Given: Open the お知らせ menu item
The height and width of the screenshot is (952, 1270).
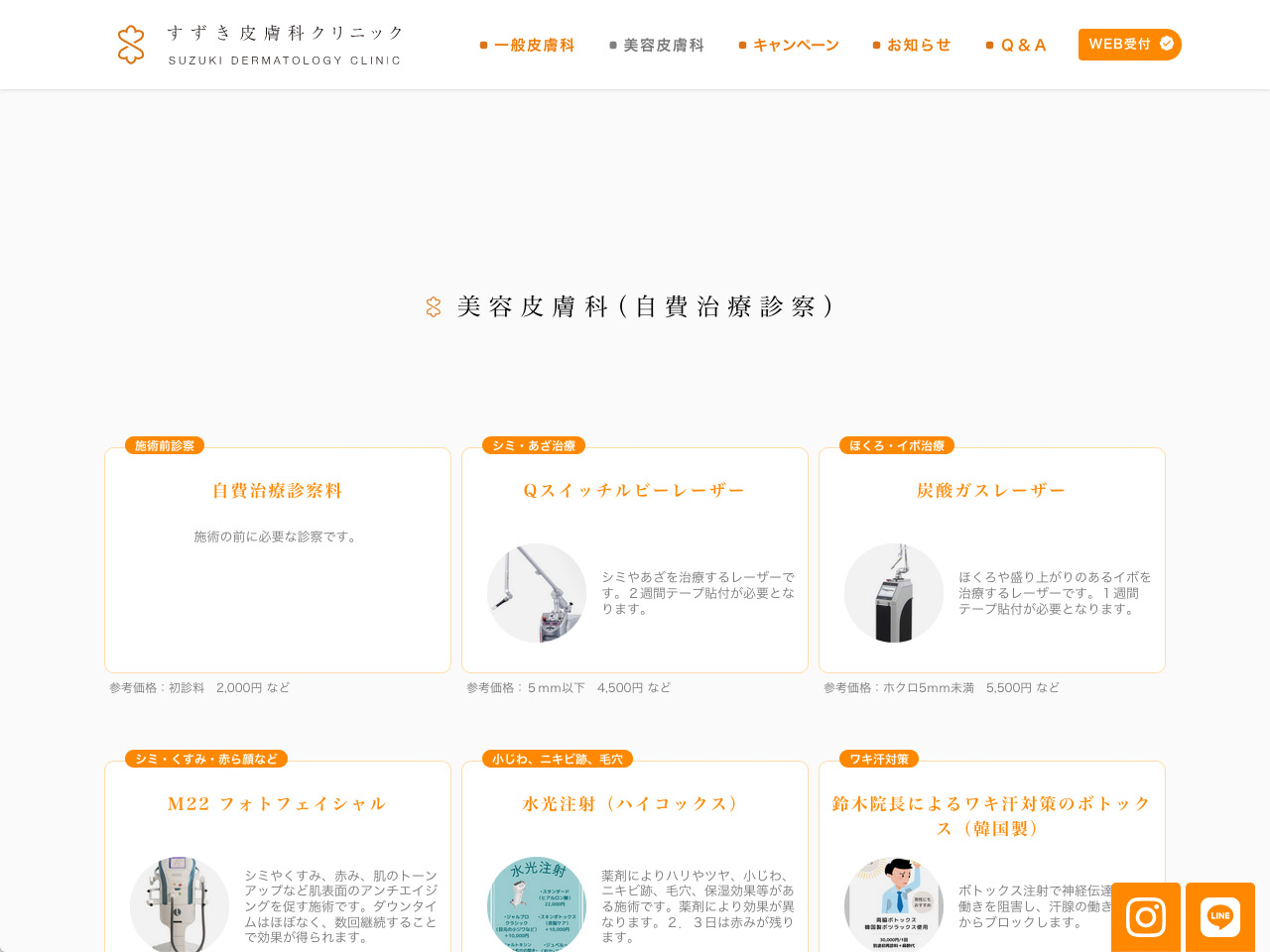Looking at the screenshot, I should (x=912, y=46).
